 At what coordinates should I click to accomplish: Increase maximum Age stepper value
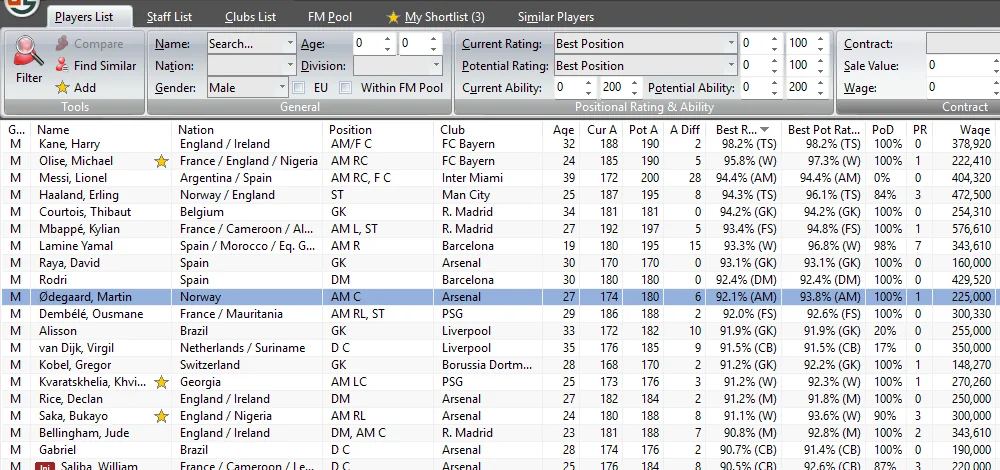pos(434,39)
